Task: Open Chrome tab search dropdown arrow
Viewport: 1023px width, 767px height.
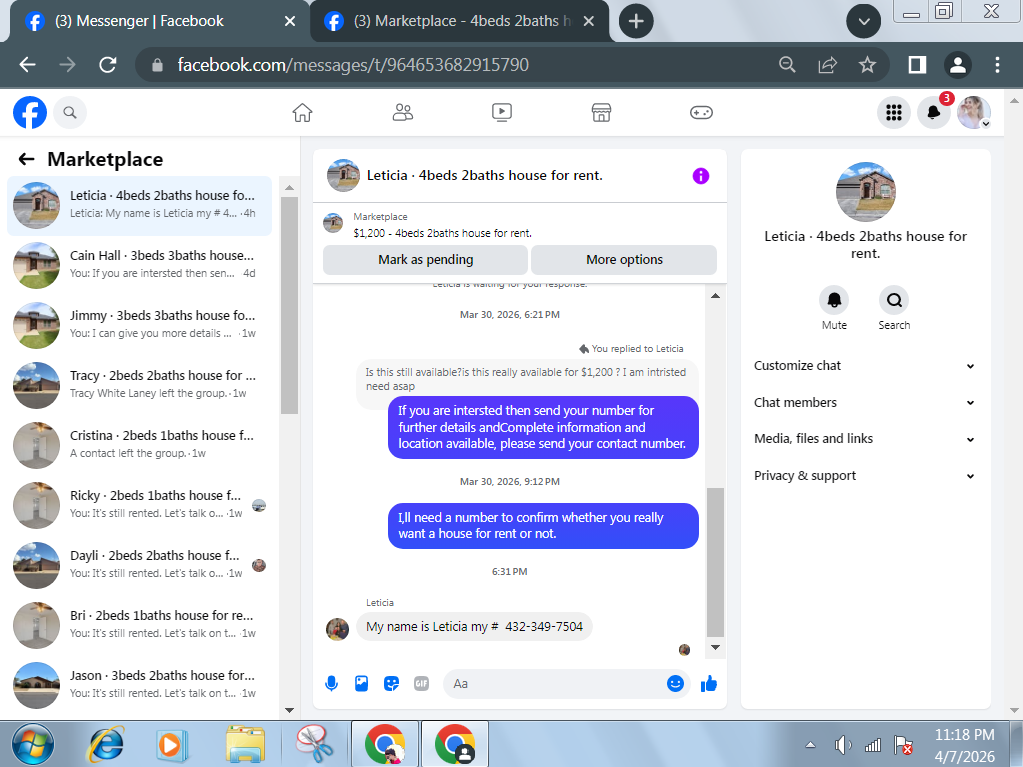Action: (863, 22)
